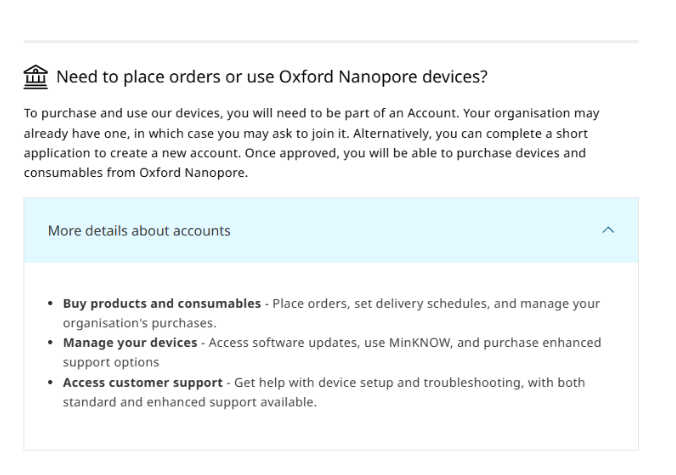The height and width of the screenshot is (475, 676).
Task: Click the bullet point before 'Manage your devices'
Action: [x=51, y=342]
